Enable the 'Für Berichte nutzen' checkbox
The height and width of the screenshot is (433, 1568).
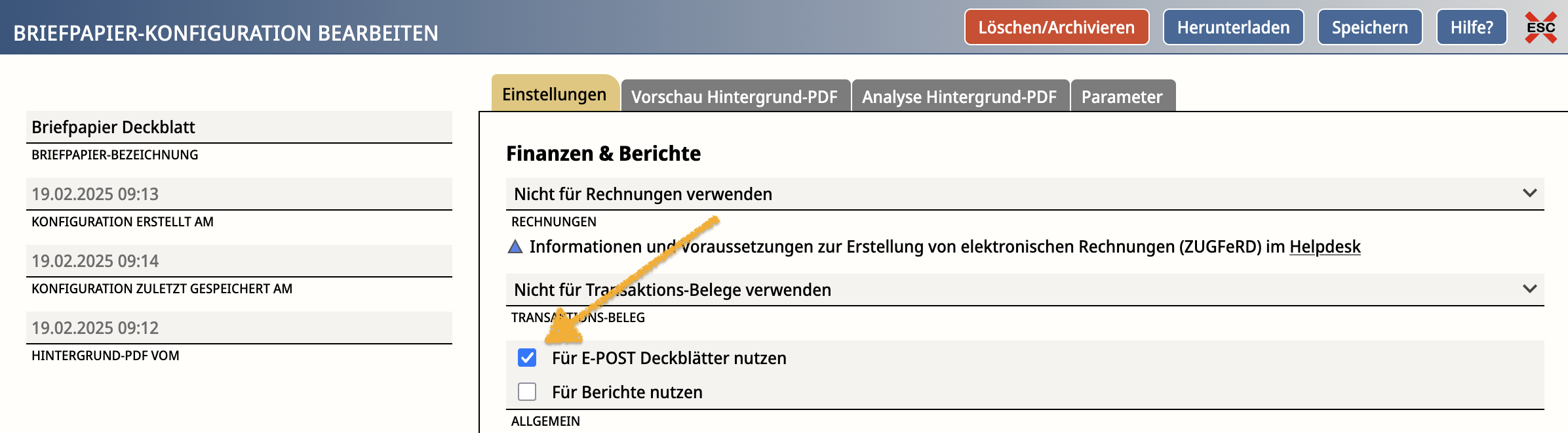[x=527, y=392]
